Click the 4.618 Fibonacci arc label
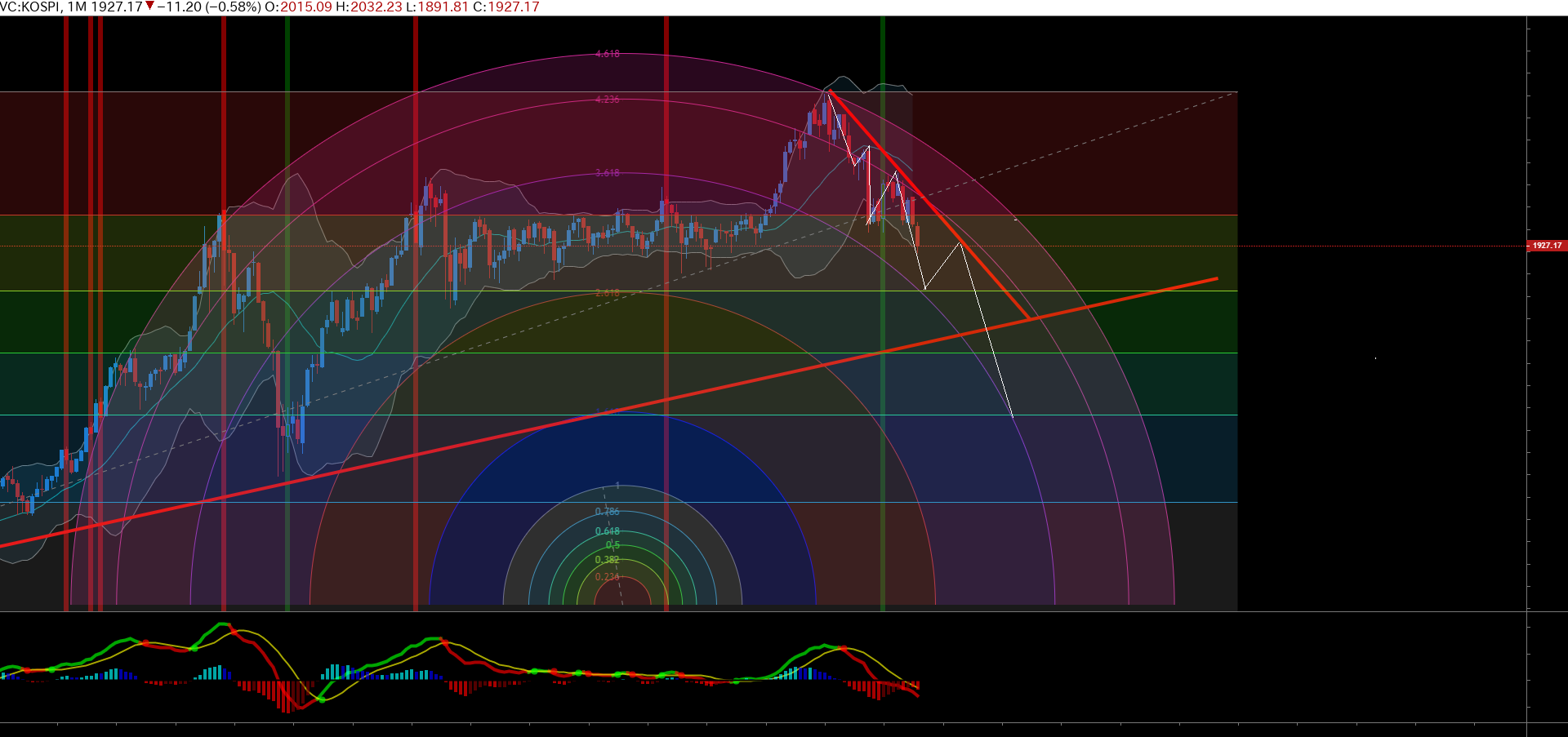The height and width of the screenshot is (737, 1568). click(x=607, y=54)
